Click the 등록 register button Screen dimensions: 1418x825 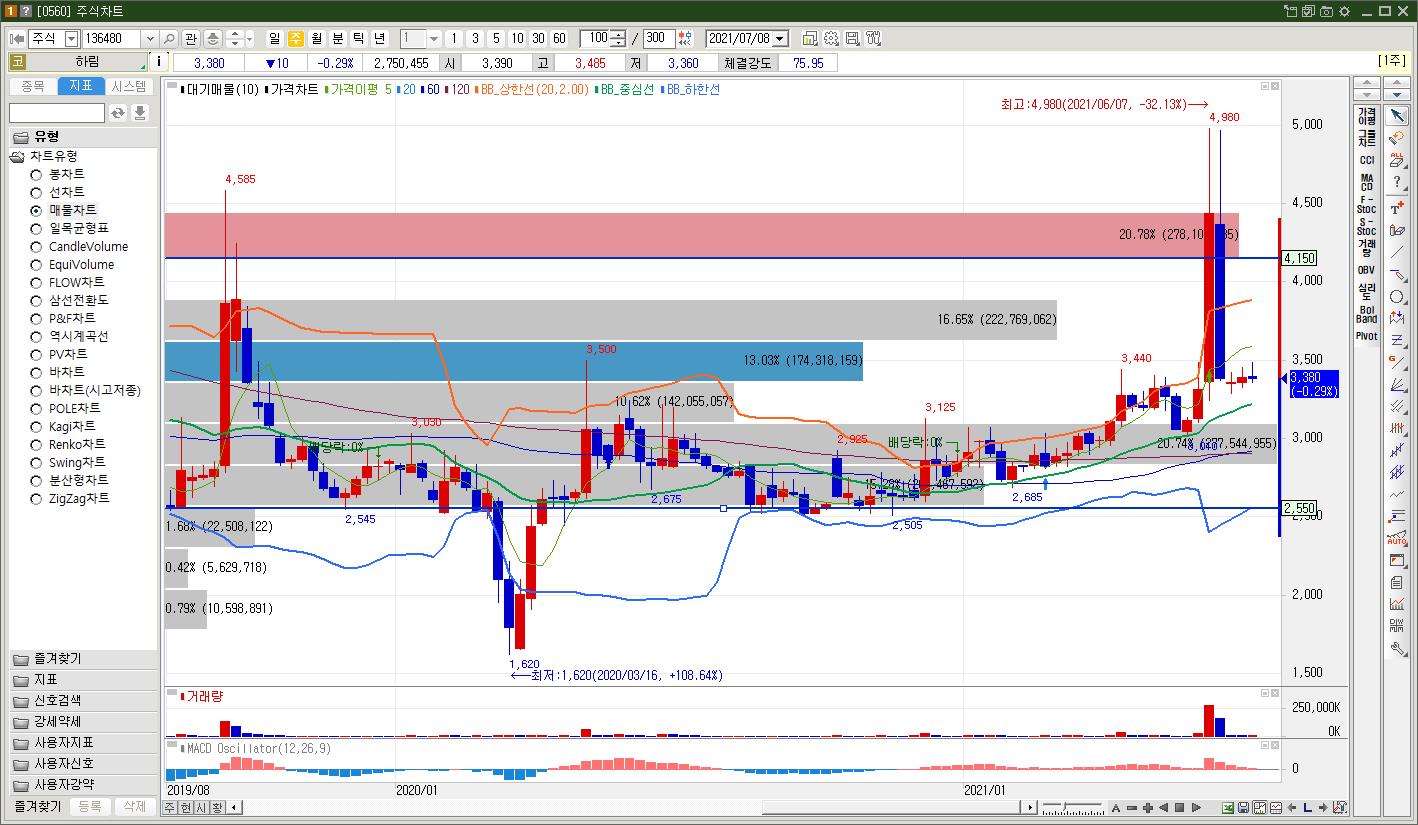click(90, 806)
